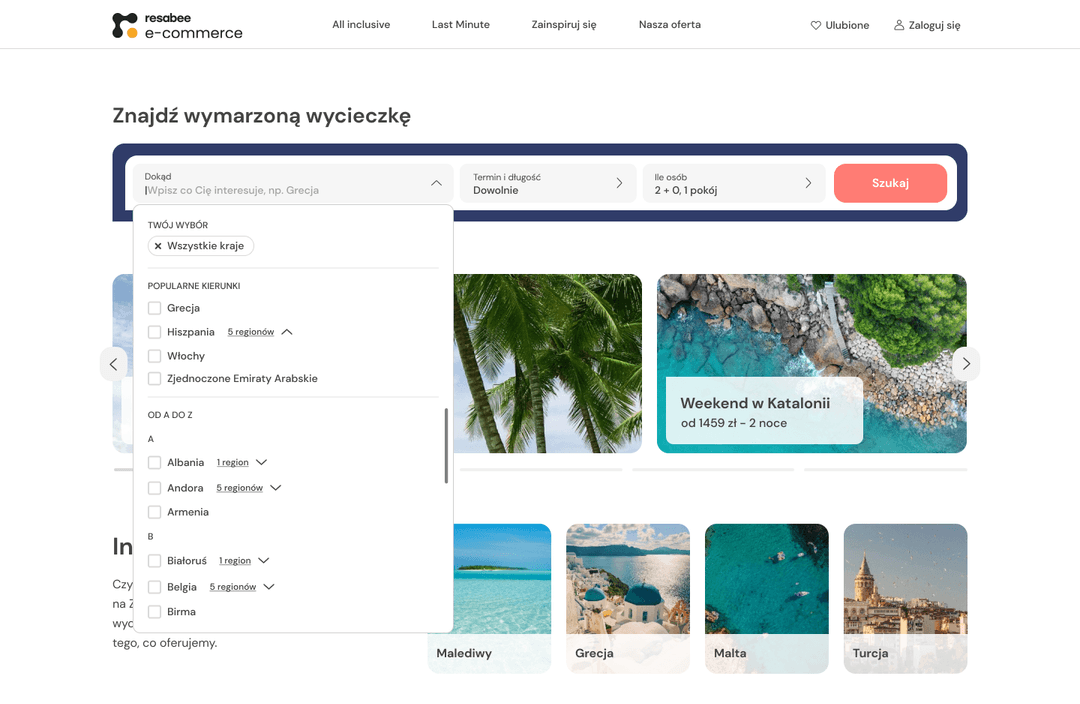Collapse the Dokąd destination panel via its chevron
Viewport: 1080px width, 704px height.
coord(436,183)
